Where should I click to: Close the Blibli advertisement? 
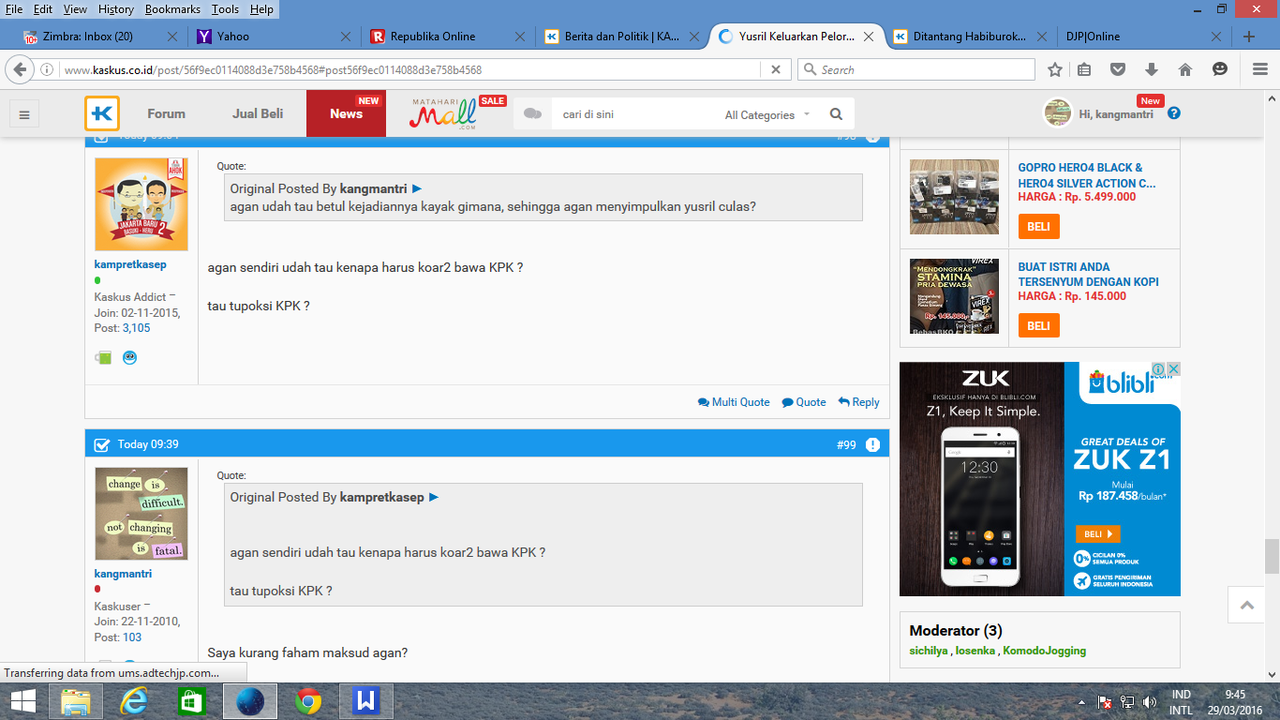click(1174, 369)
